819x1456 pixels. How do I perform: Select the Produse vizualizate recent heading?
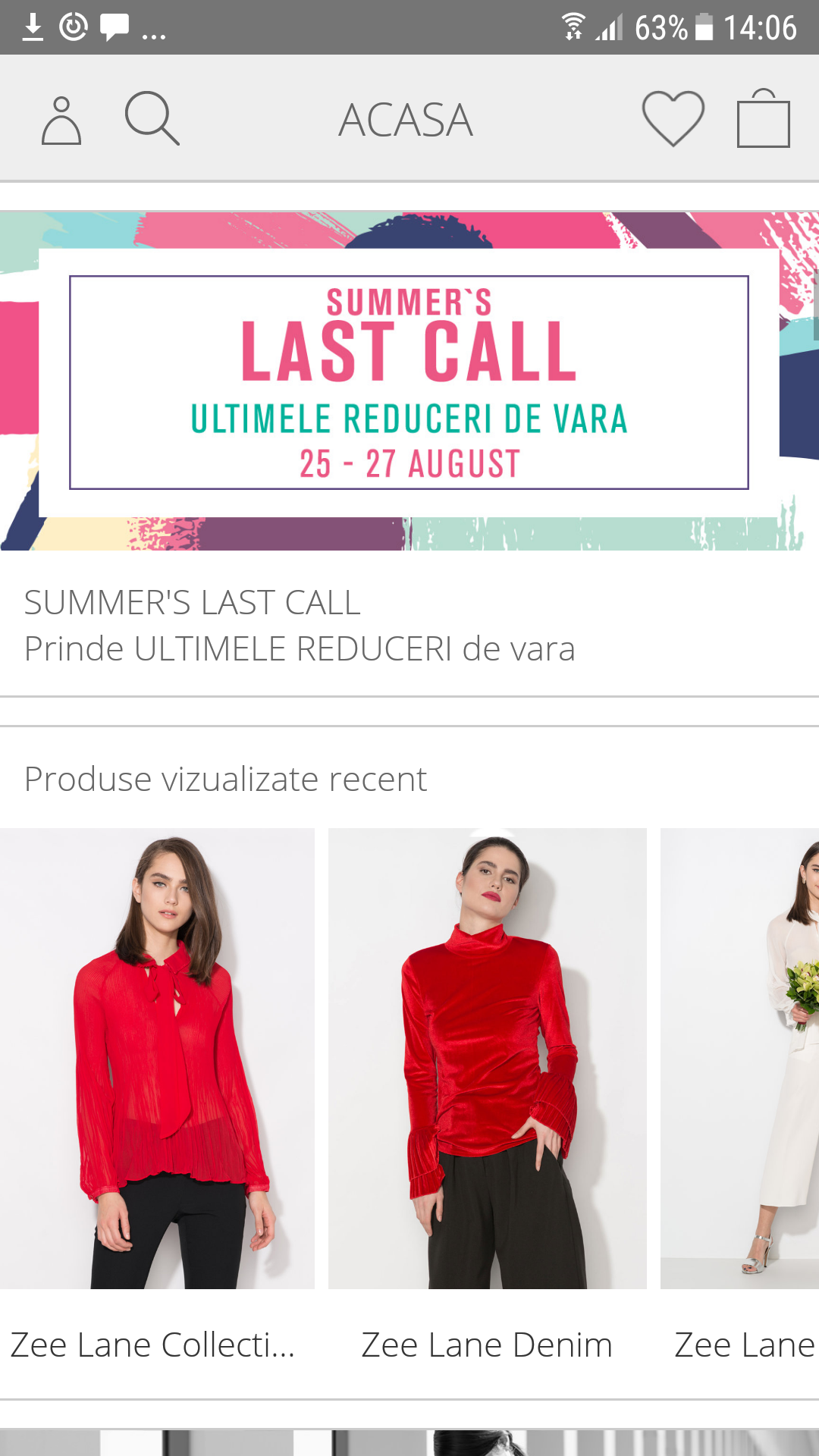[226, 780]
